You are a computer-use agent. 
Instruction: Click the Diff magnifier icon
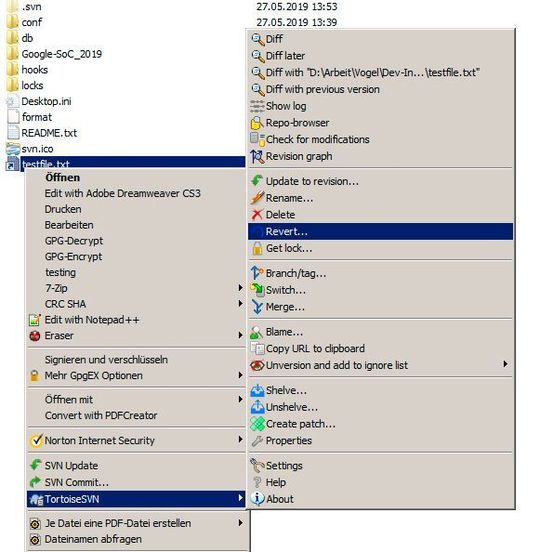point(257,39)
